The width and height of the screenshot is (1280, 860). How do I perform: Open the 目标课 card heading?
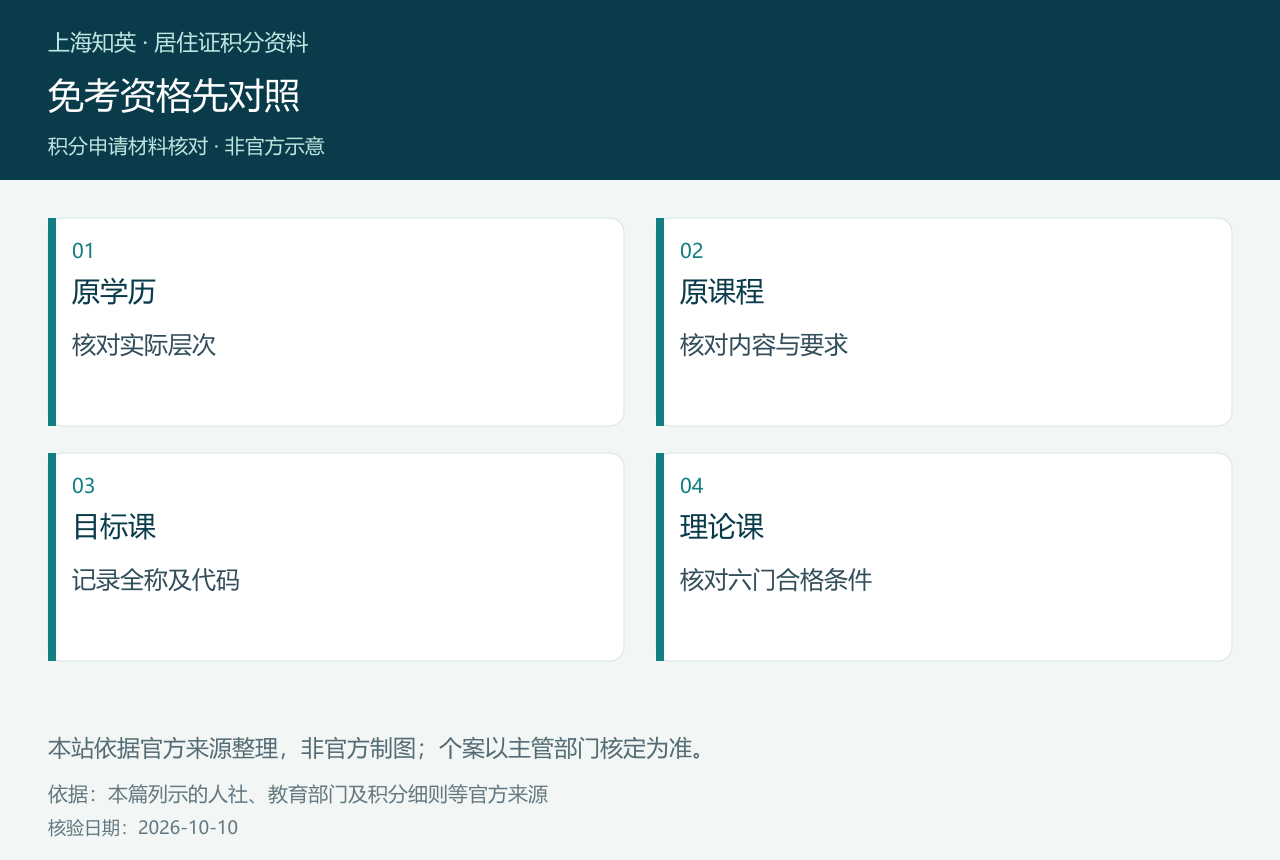click(x=114, y=527)
